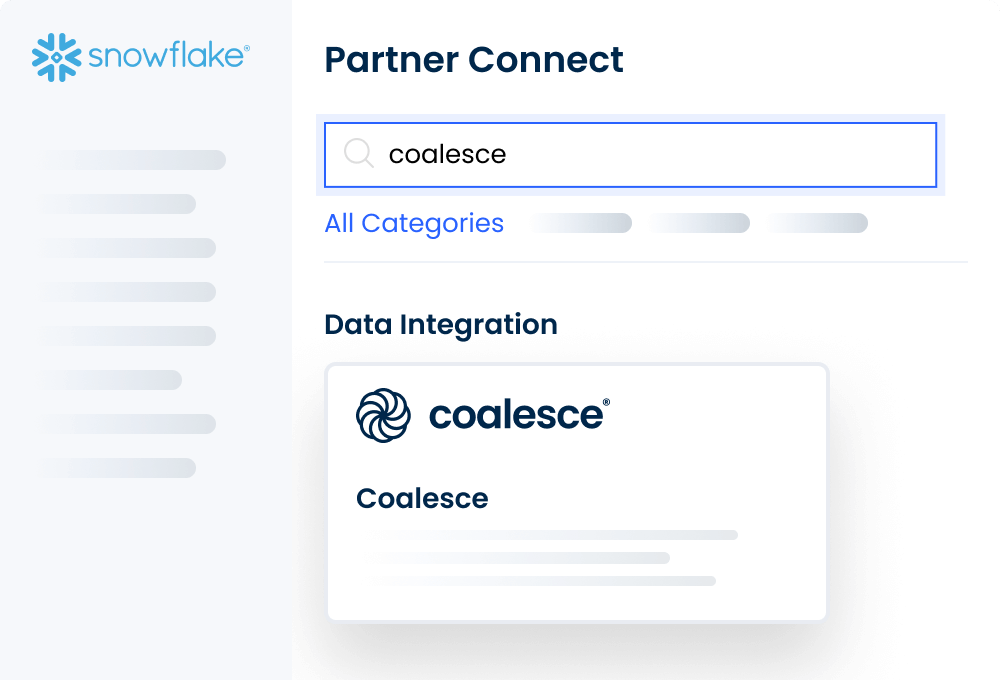Click the magnifying glass search icon
This screenshot has width=1000, height=680.
(358, 154)
